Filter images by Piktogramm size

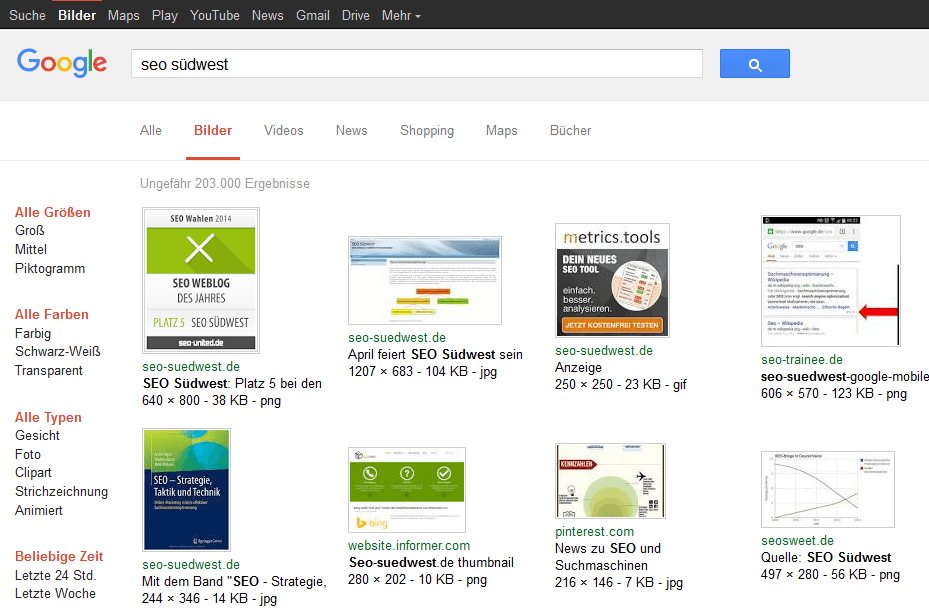click(x=50, y=268)
